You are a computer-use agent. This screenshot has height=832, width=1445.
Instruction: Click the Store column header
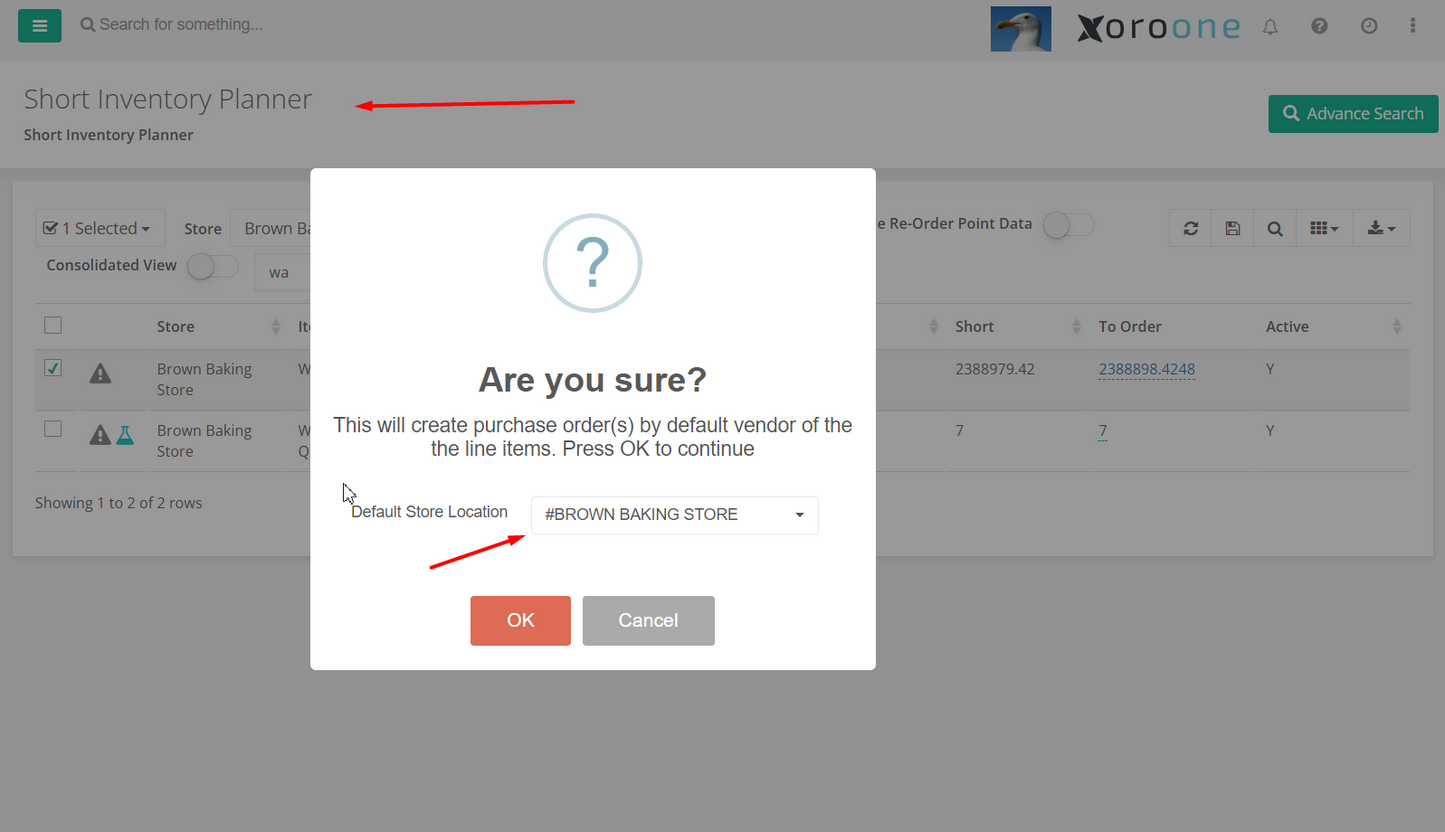pyautogui.click(x=175, y=327)
